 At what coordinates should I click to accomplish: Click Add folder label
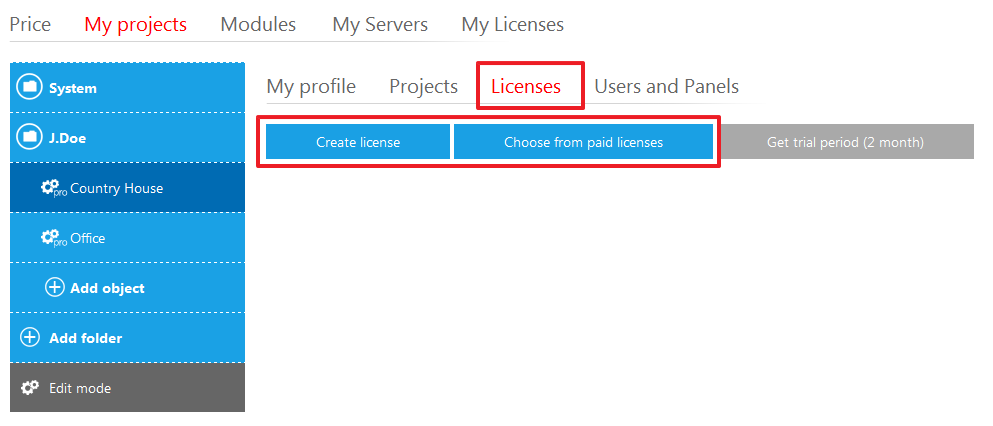85,338
